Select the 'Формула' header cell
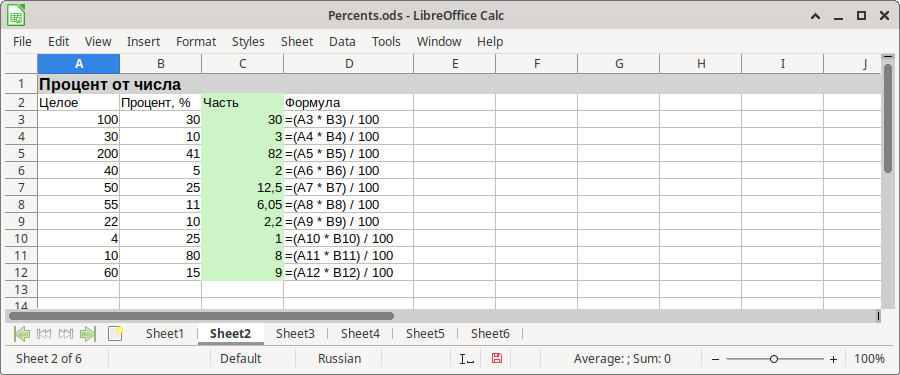Screen dimensions: 900x375 tap(348, 102)
